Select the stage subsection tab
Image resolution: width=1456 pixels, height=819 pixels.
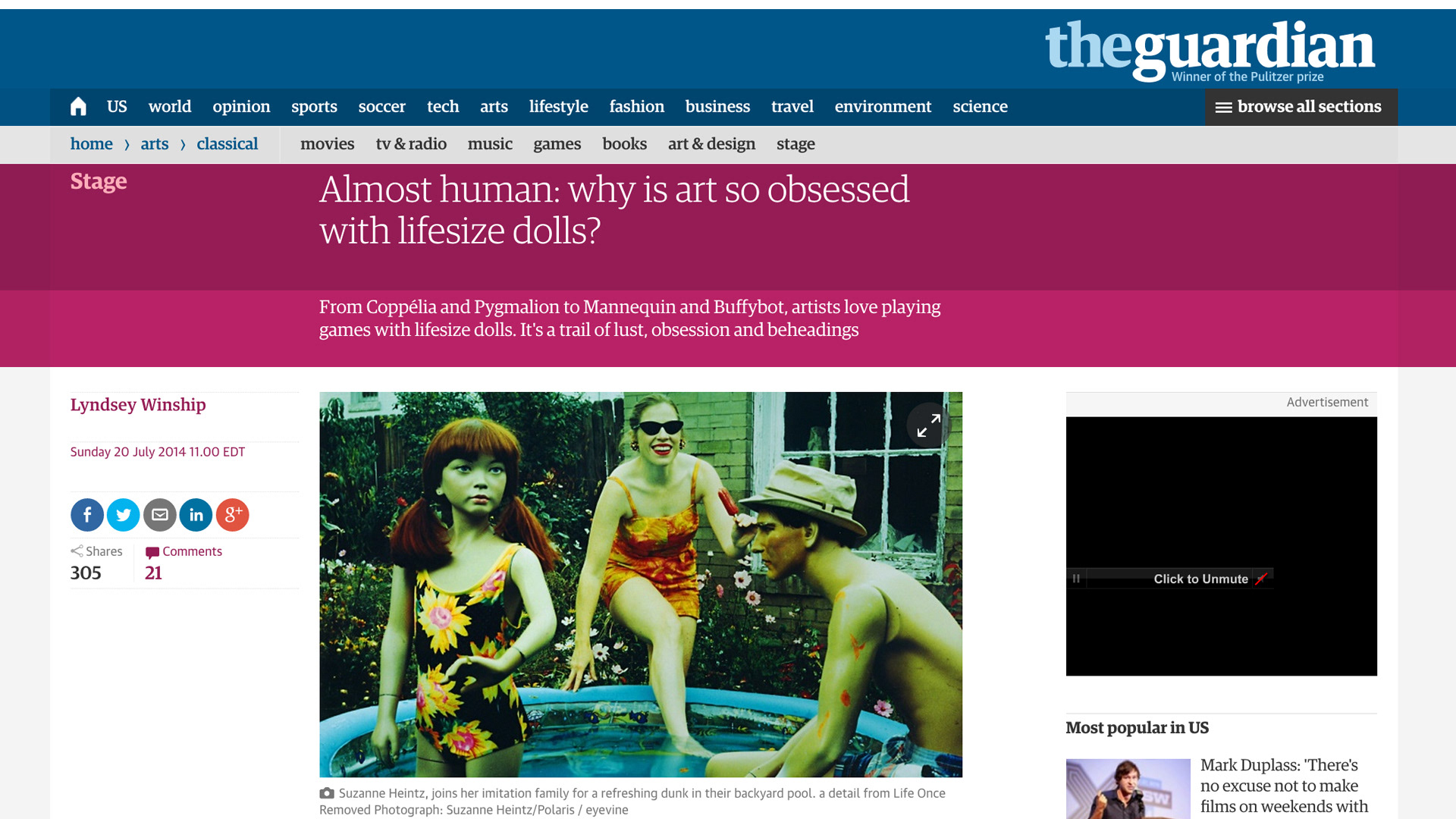point(795,144)
